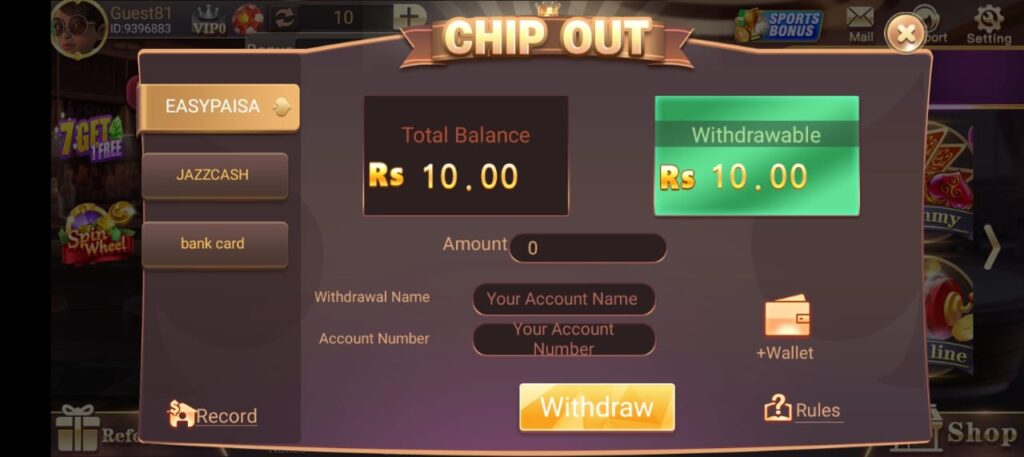This screenshot has width=1024, height=457.
Task: Open the Spin Wheel promotion
Action: tap(97, 234)
